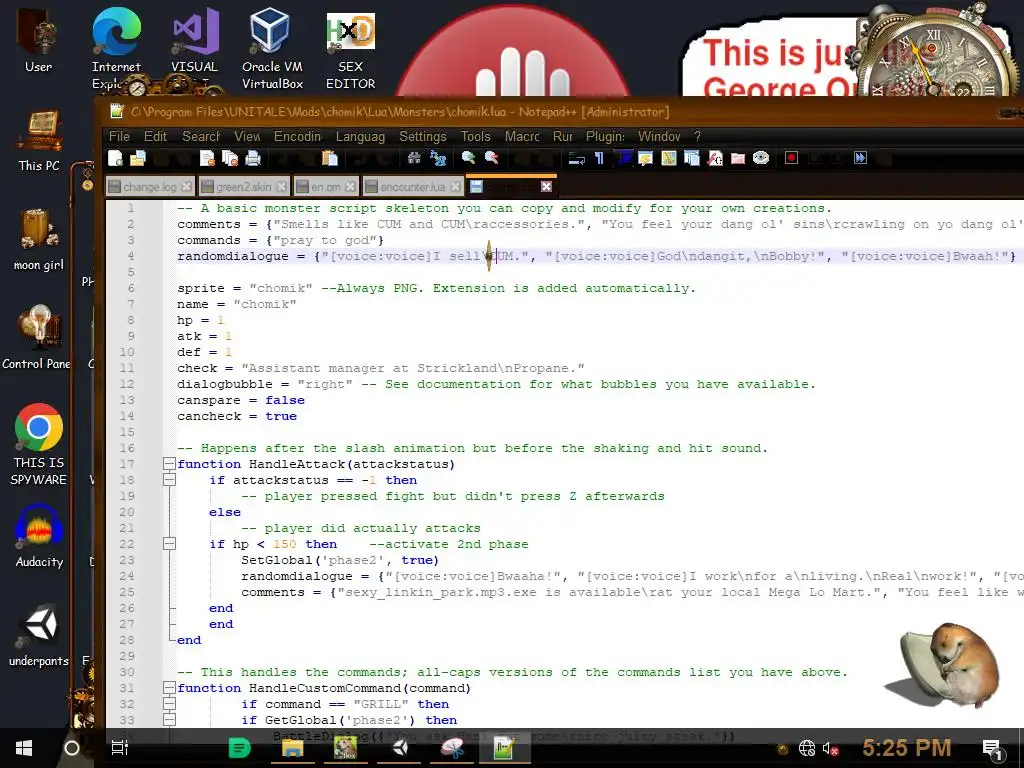This screenshot has width=1024, height=768.
Task: Open the Plugins menu
Action: pos(605,136)
